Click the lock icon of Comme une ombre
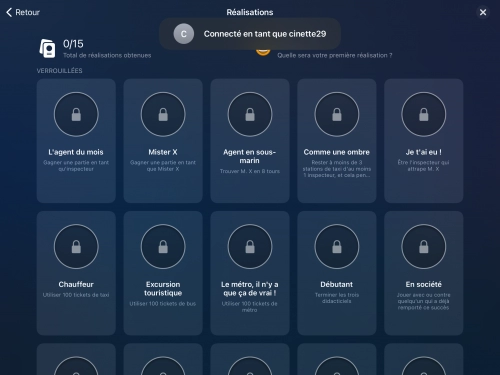Viewport: 500px width, 375px height. (337, 114)
